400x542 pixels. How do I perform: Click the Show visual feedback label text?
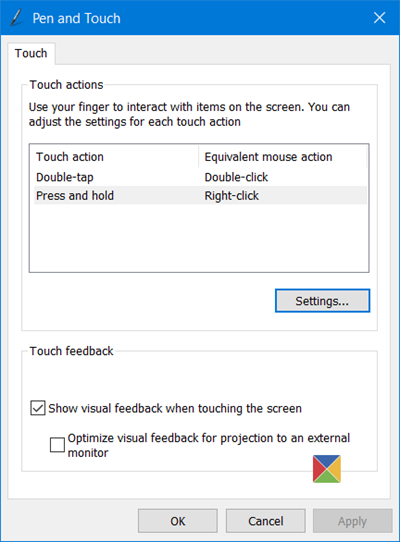click(x=175, y=408)
